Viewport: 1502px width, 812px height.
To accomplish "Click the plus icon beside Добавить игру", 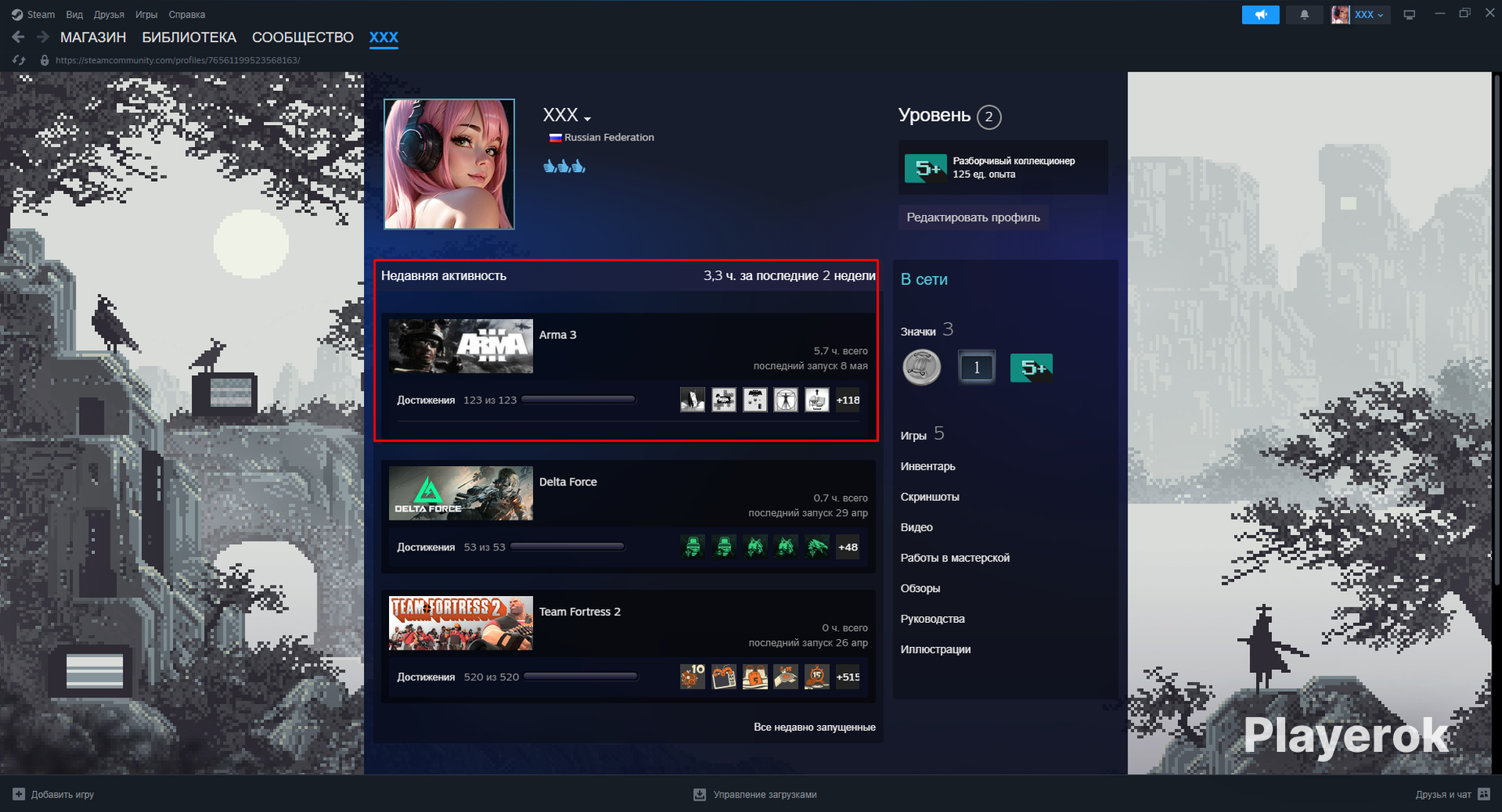I will pos(19,794).
